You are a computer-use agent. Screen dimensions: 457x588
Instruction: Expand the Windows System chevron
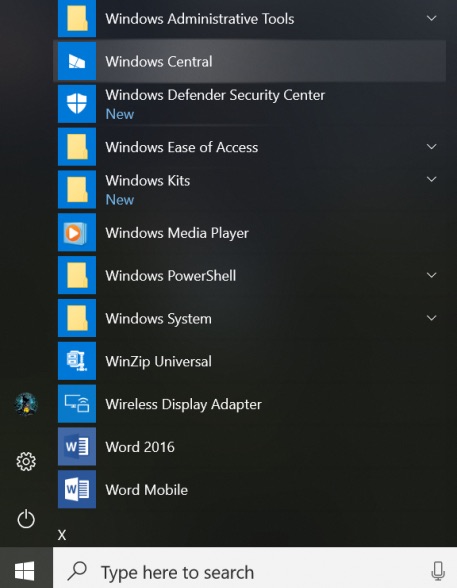432,318
